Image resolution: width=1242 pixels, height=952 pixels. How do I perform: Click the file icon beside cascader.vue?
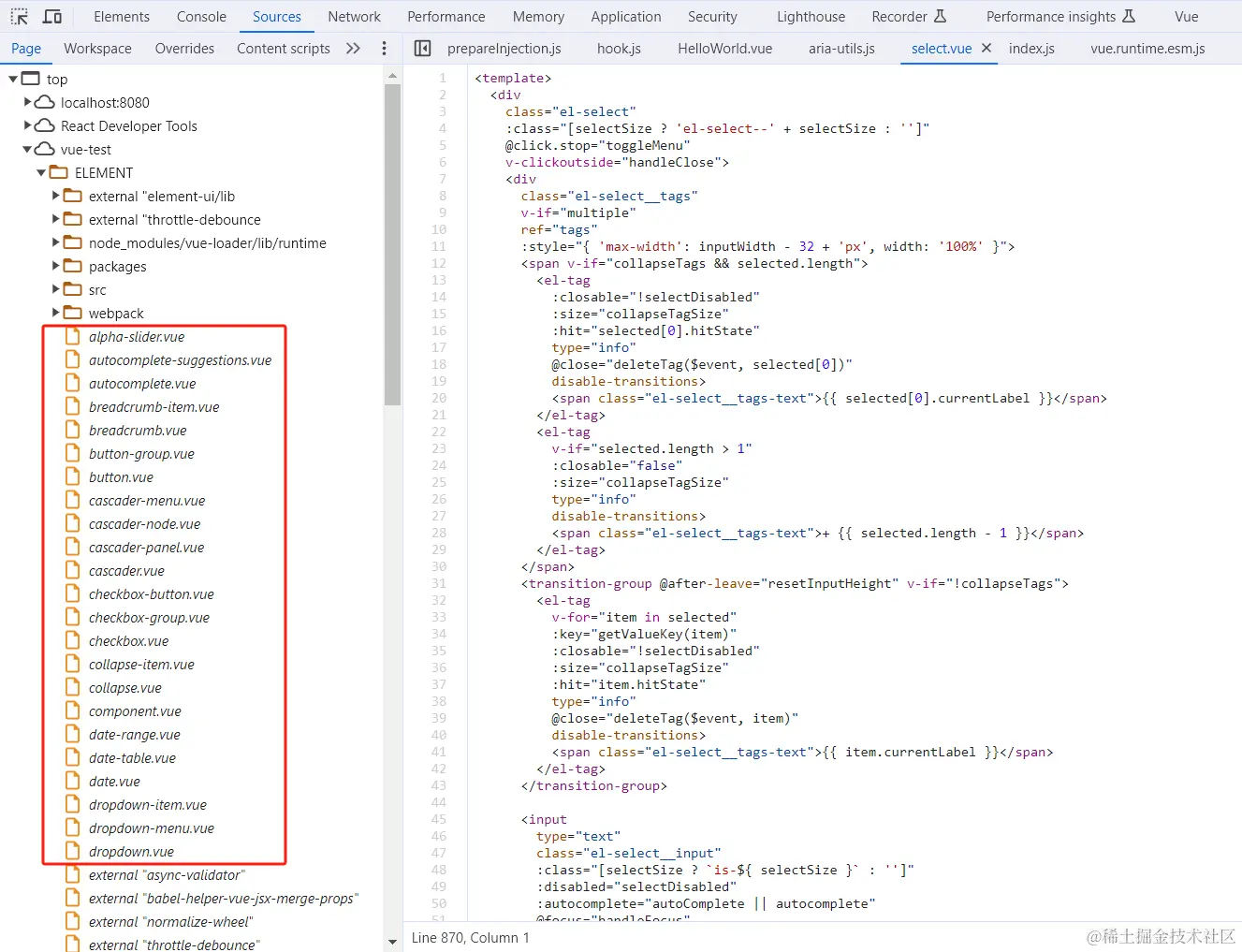click(73, 570)
